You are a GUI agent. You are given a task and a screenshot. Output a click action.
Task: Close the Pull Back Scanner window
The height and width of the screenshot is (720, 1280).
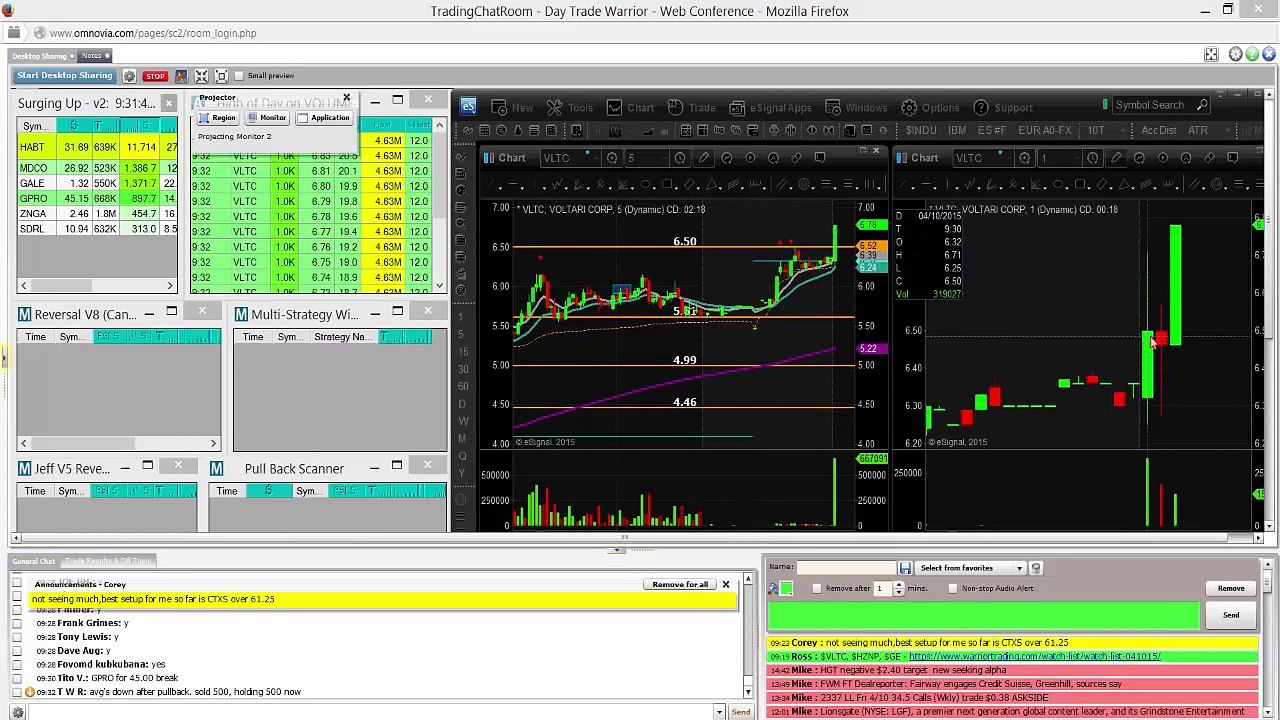427,465
